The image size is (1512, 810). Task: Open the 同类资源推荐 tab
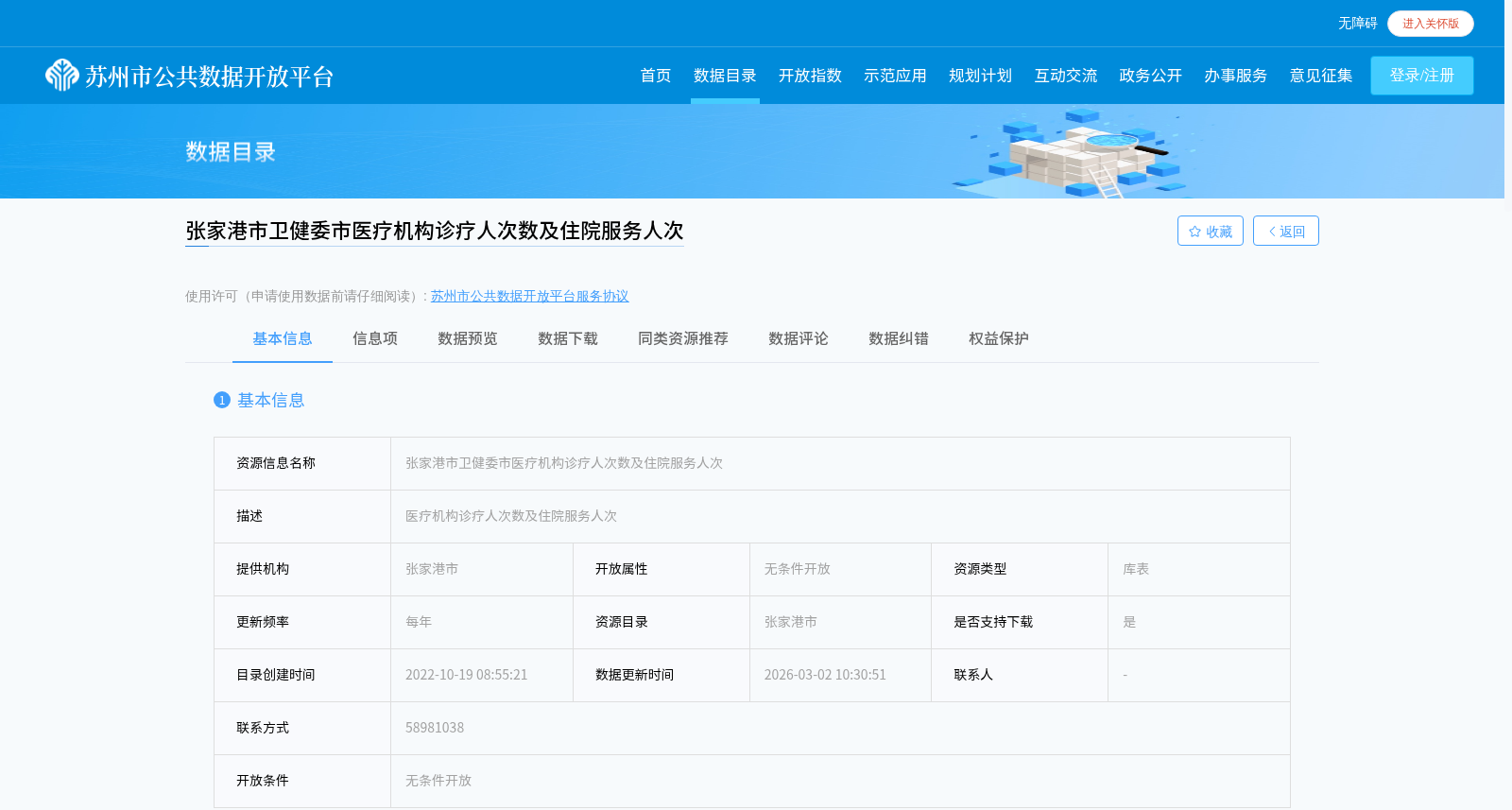pos(683,338)
